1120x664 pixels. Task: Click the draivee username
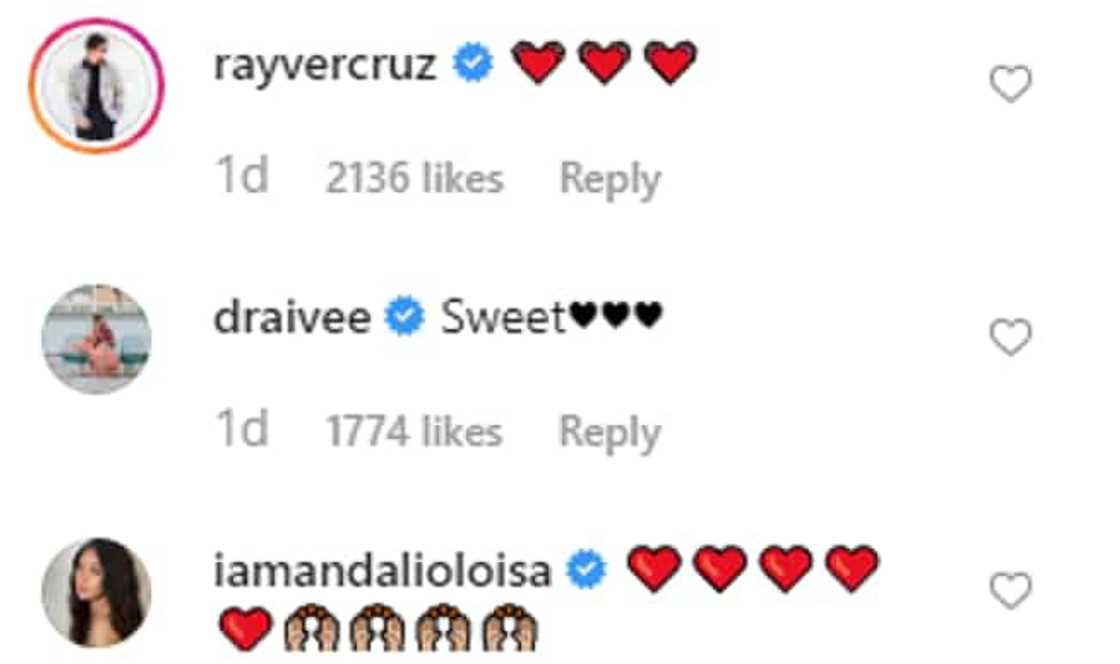tap(292, 317)
